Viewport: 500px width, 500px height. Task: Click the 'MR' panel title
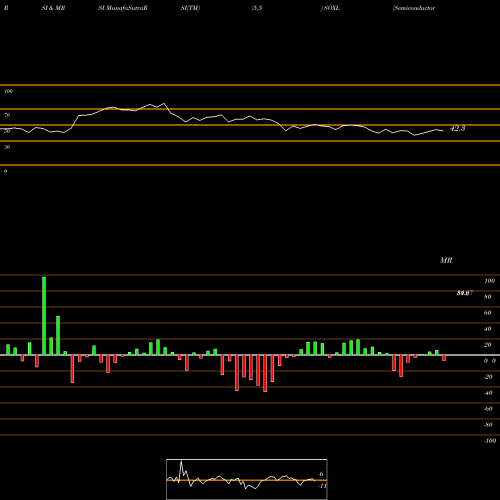point(446,260)
